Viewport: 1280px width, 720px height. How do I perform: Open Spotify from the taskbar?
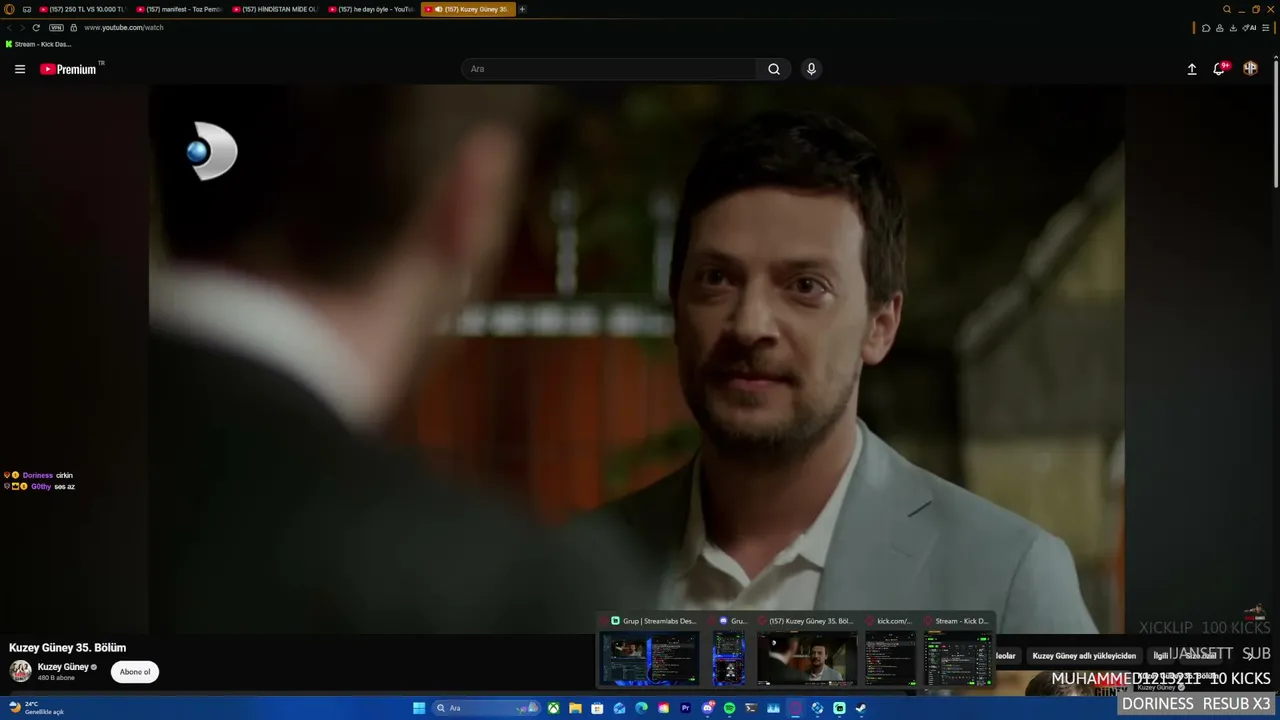point(729,708)
